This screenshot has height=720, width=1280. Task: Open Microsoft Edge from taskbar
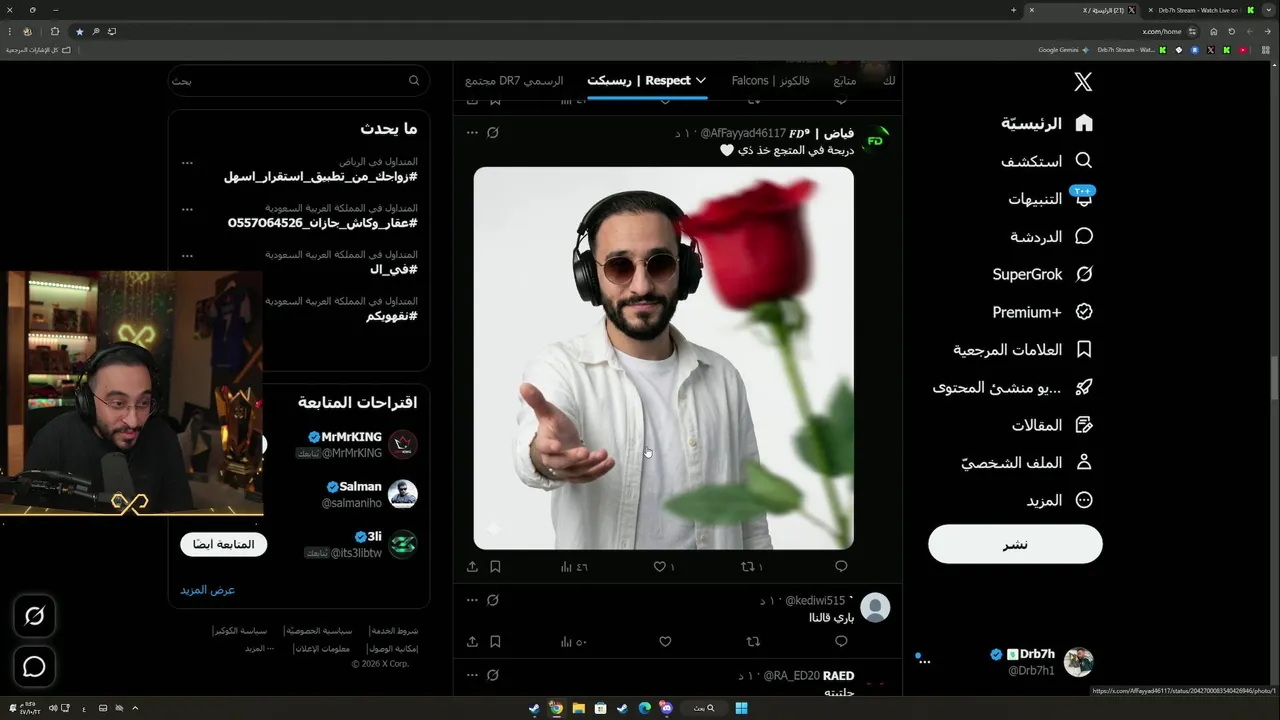coord(644,708)
